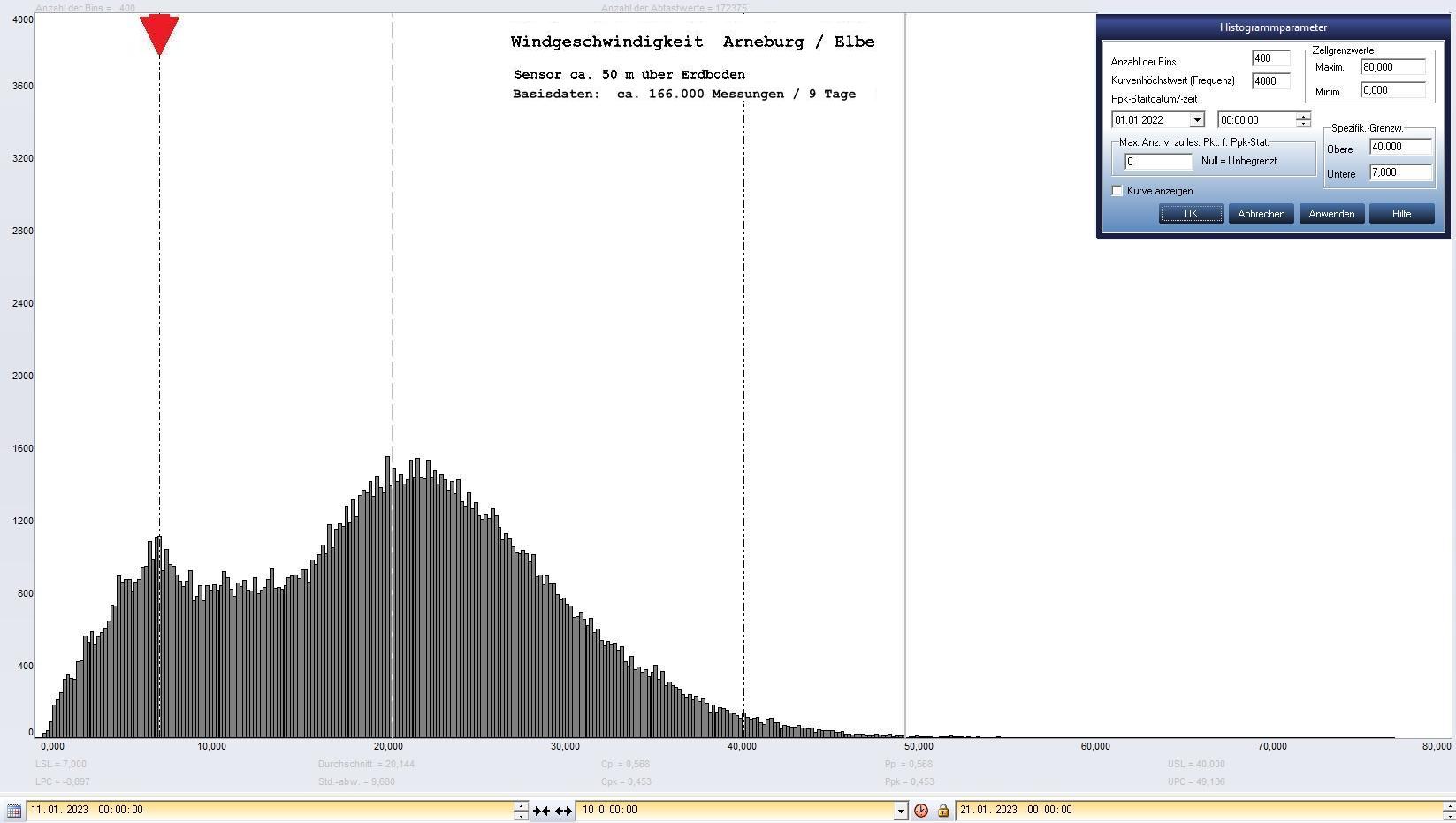This screenshot has width=1456, height=823.
Task: Click the 'UPC = 49,186' statistic text
Action: click(x=1196, y=781)
